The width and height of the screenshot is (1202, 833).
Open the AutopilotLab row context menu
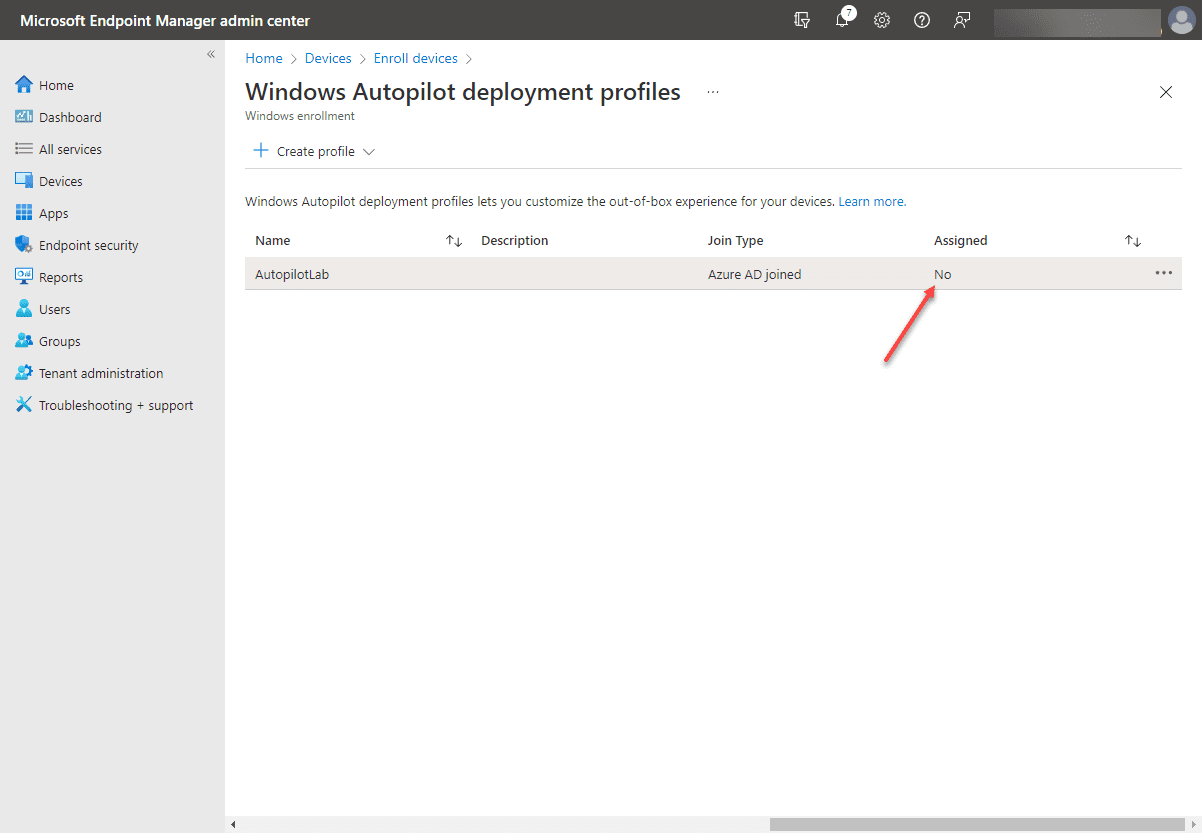click(x=1163, y=272)
